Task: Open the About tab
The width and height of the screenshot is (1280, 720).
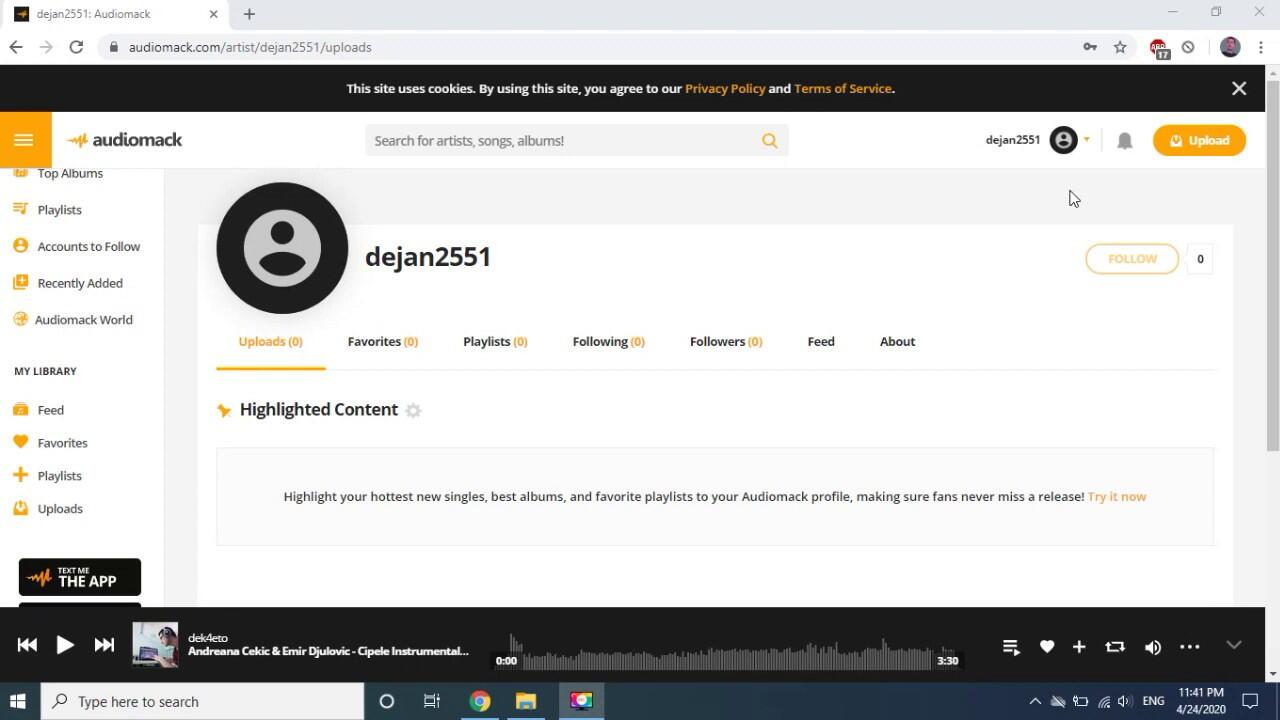Action: [x=897, y=342]
